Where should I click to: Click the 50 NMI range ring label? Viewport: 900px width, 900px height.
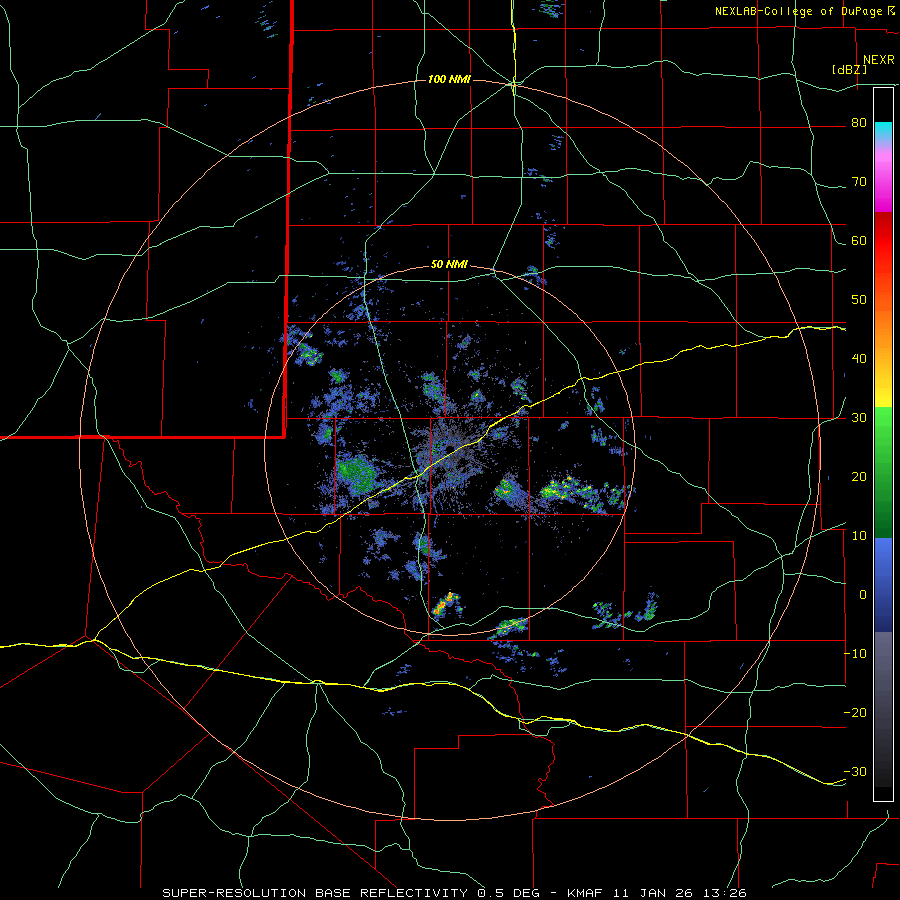click(x=449, y=264)
